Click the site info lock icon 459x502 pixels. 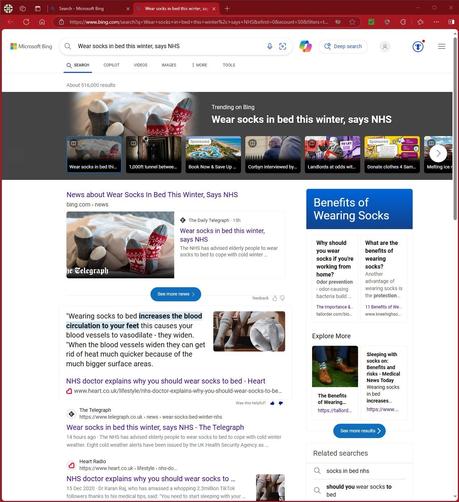[x=61, y=22]
